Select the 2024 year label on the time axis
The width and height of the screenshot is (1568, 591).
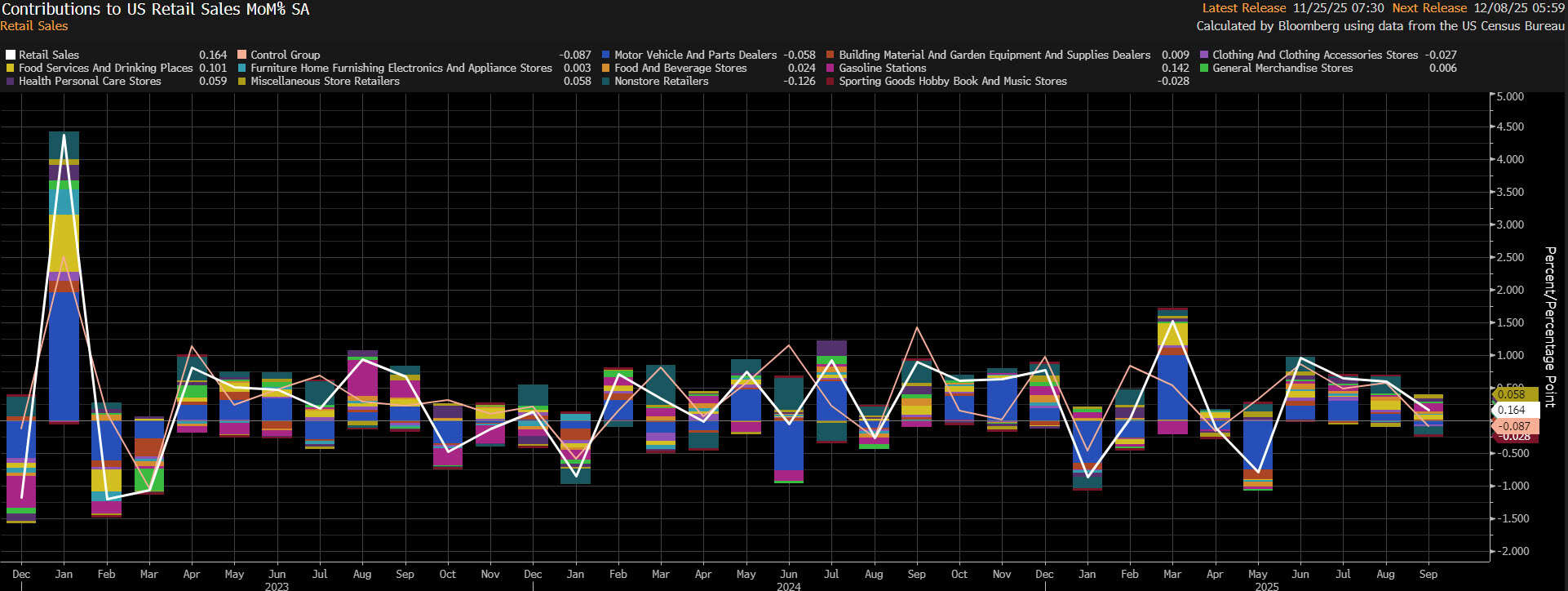tap(788, 586)
